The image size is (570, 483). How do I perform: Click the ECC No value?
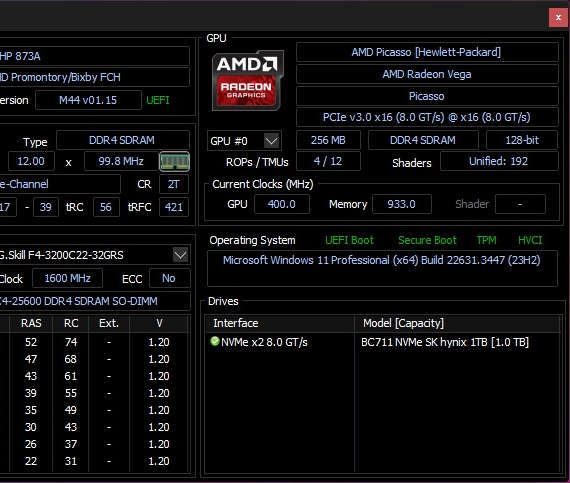click(x=169, y=278)
